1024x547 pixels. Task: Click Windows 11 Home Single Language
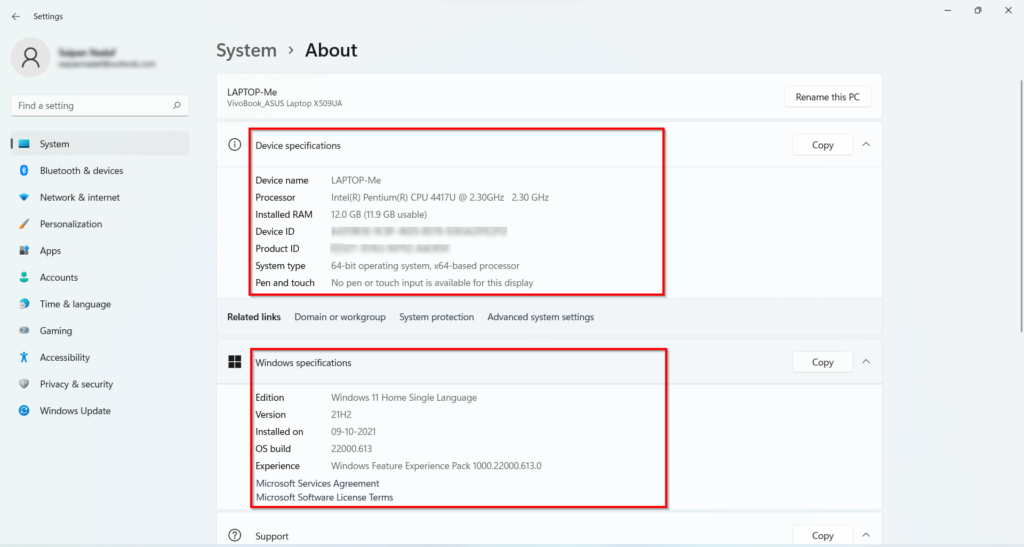point(404,398)
